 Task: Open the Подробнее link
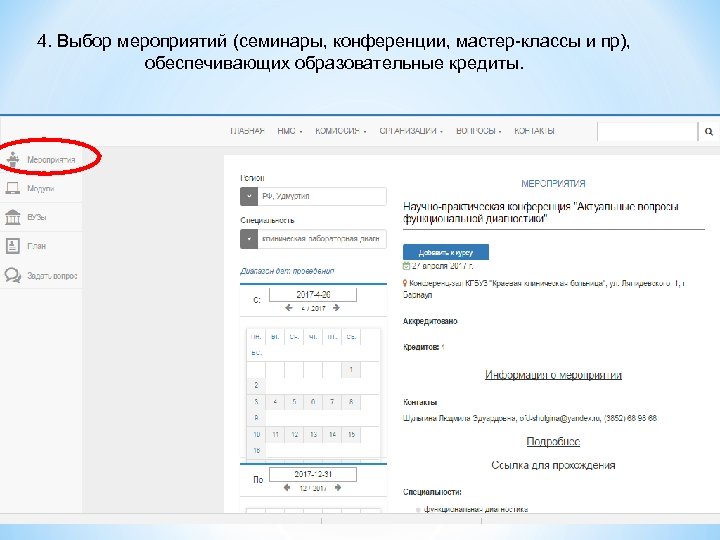click(x=553, y=441)
